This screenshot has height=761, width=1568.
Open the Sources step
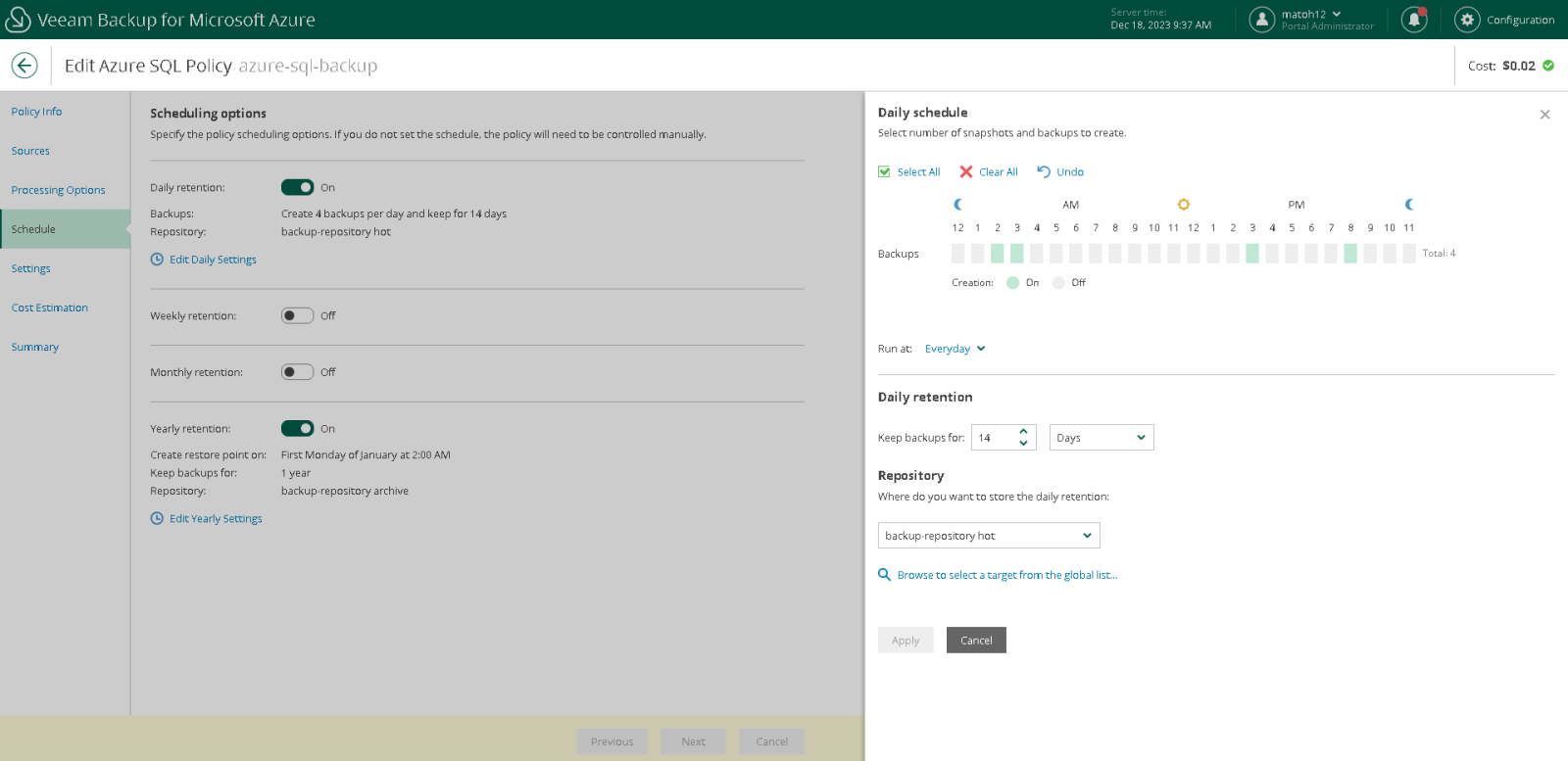[30, 151]
